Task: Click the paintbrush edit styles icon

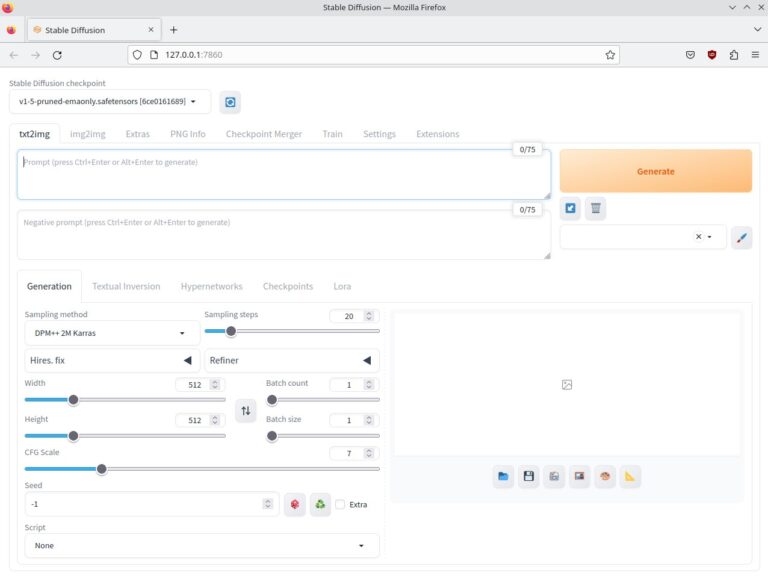Action: [742, 238]
